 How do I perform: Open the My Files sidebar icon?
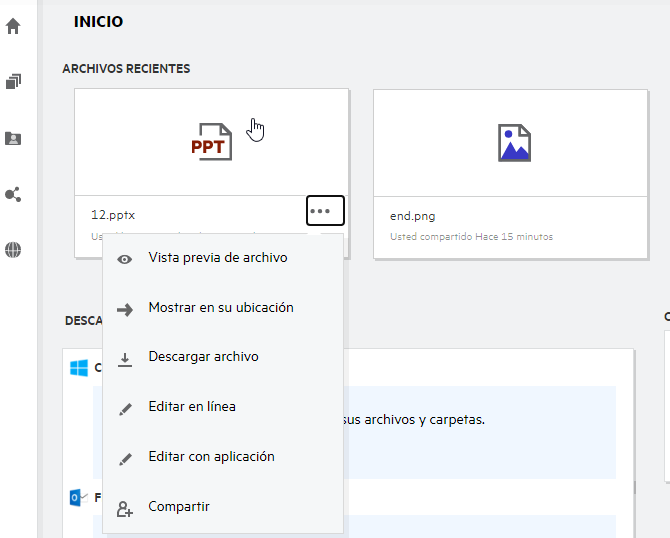click(13, 82)
